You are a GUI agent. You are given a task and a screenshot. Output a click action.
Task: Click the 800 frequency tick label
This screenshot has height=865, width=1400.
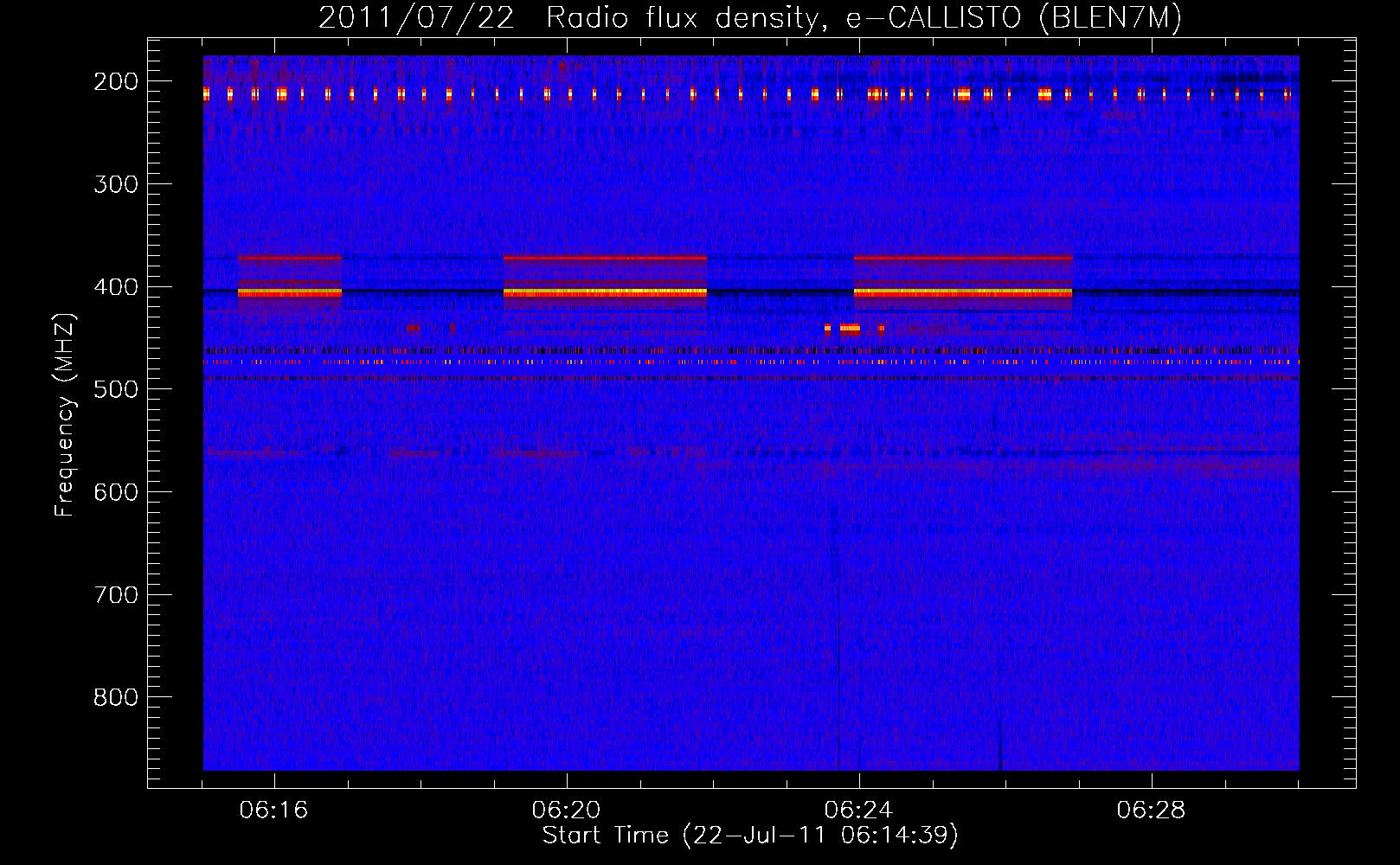coord(116,697)
